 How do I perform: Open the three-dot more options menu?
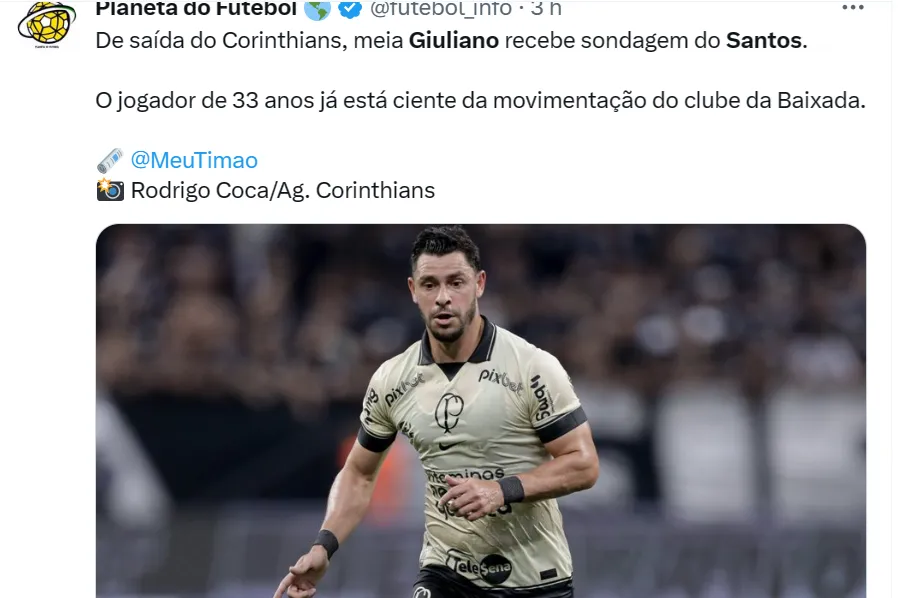(852, 8)
